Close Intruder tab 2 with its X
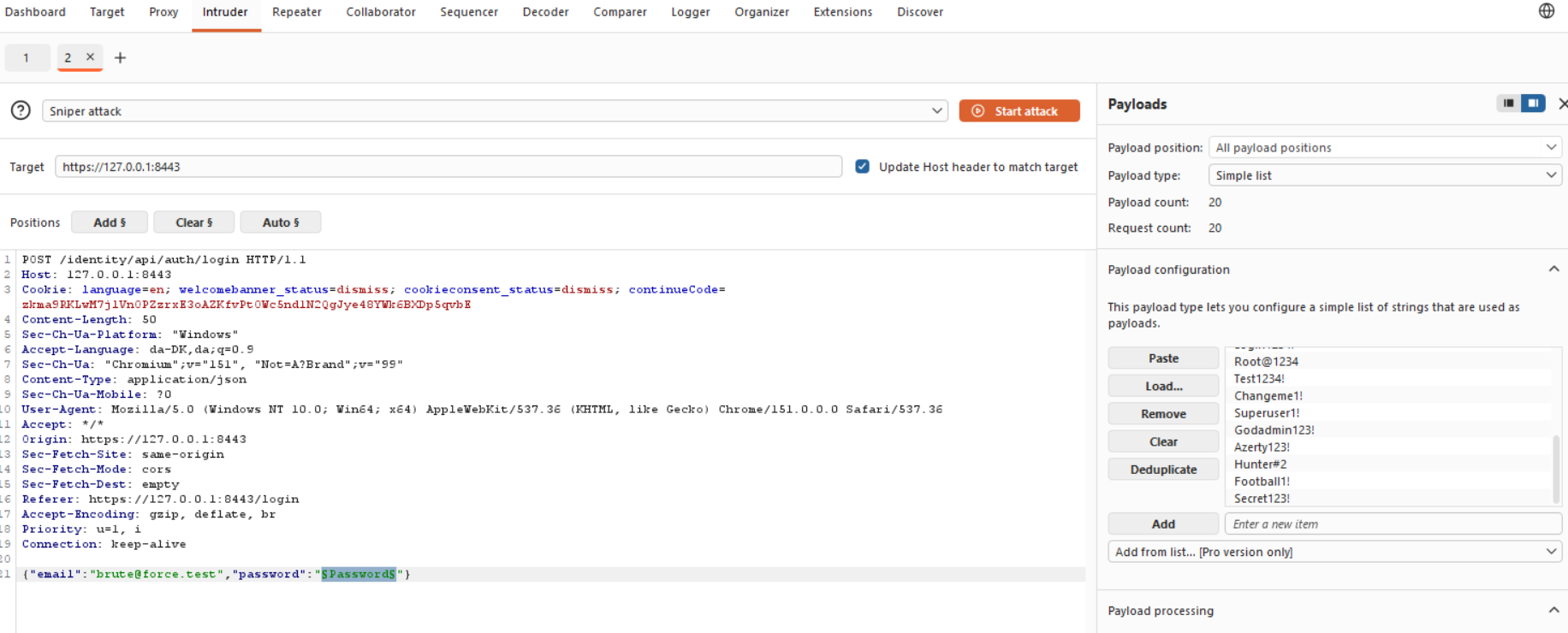The width and height of the screenshot is (1568, 633). pos(90,57)
